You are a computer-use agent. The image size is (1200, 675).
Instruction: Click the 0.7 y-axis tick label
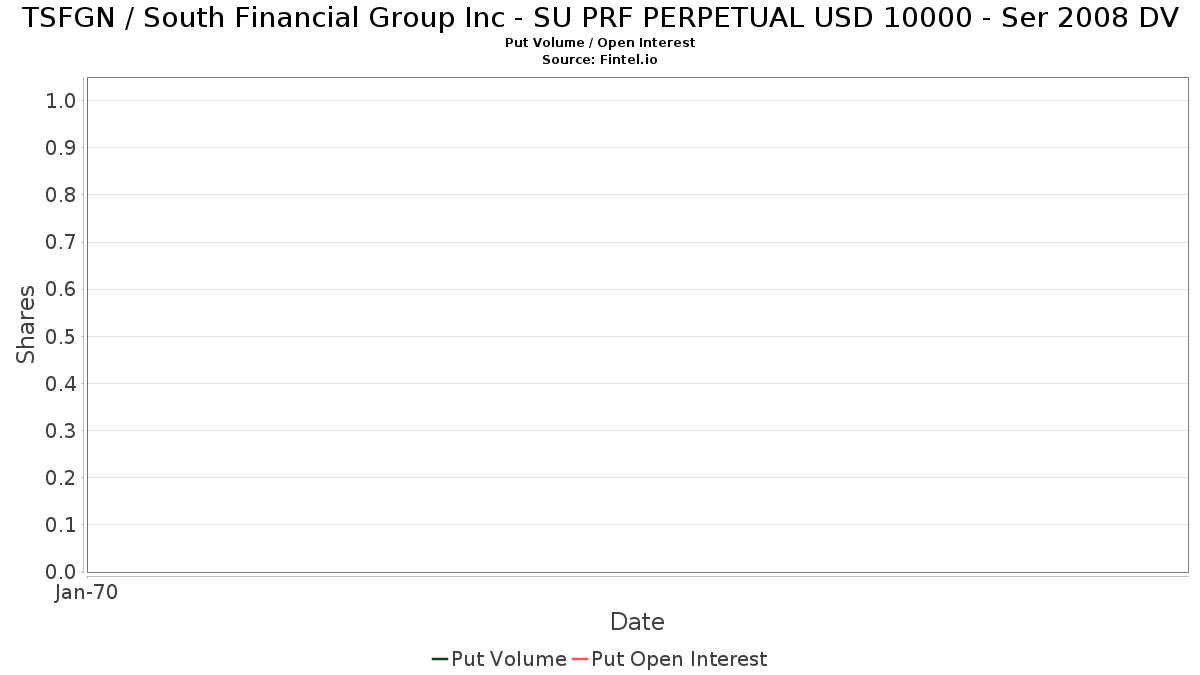[x=61, y=242]
